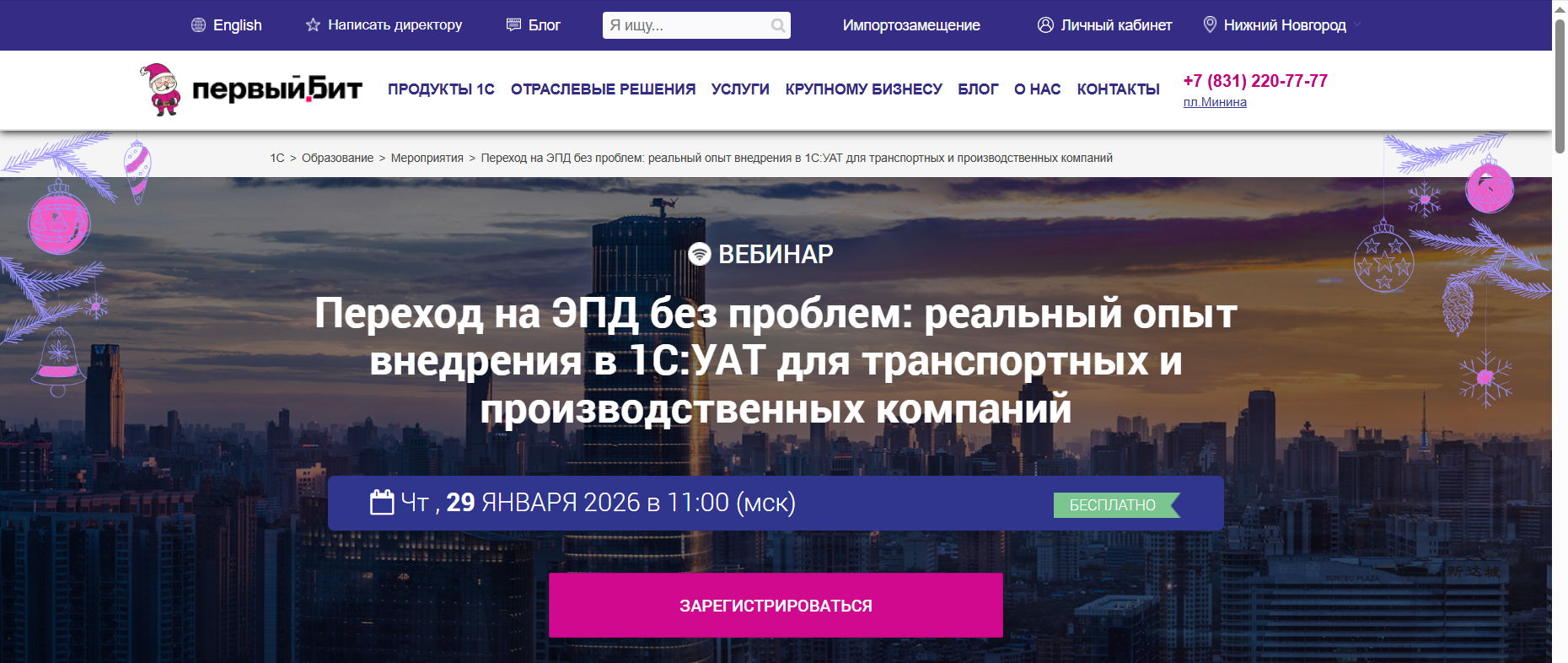The height and width of the screenshot is (663, 1568).
Task: Open the Услуги menu
Action: click(740, 89)
